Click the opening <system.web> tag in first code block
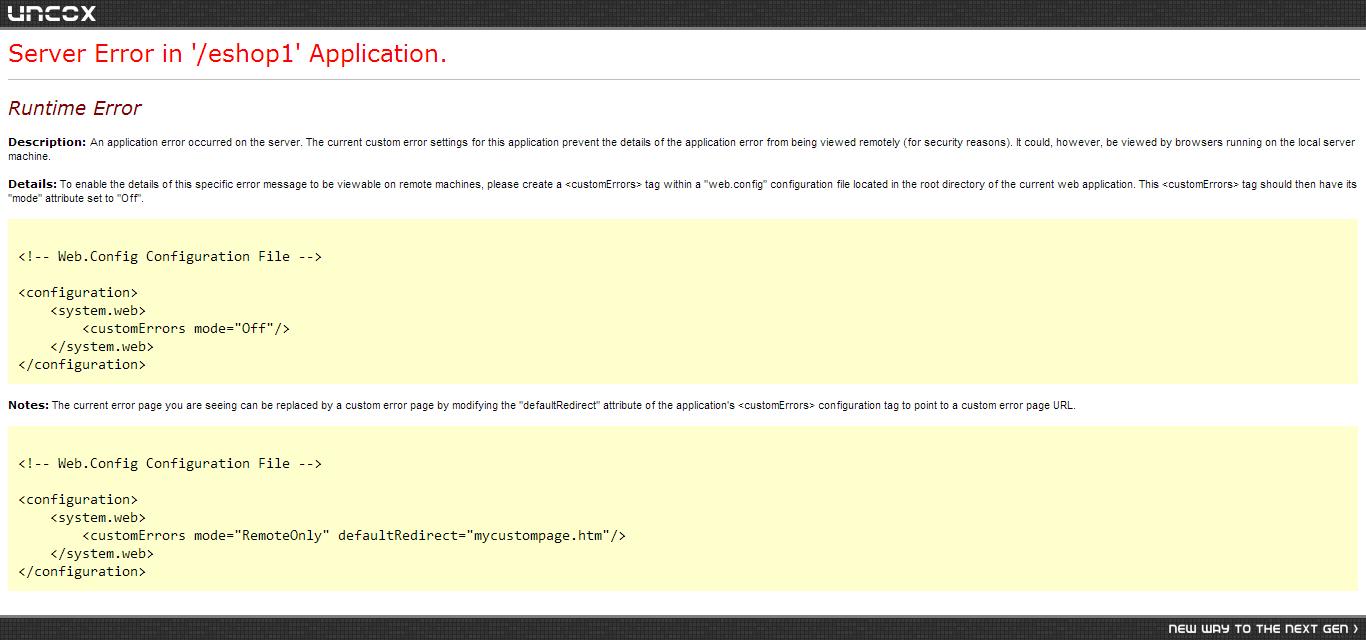Image resolution: width=1366 pixels, height=640 pixels. (x=98, y=310)
